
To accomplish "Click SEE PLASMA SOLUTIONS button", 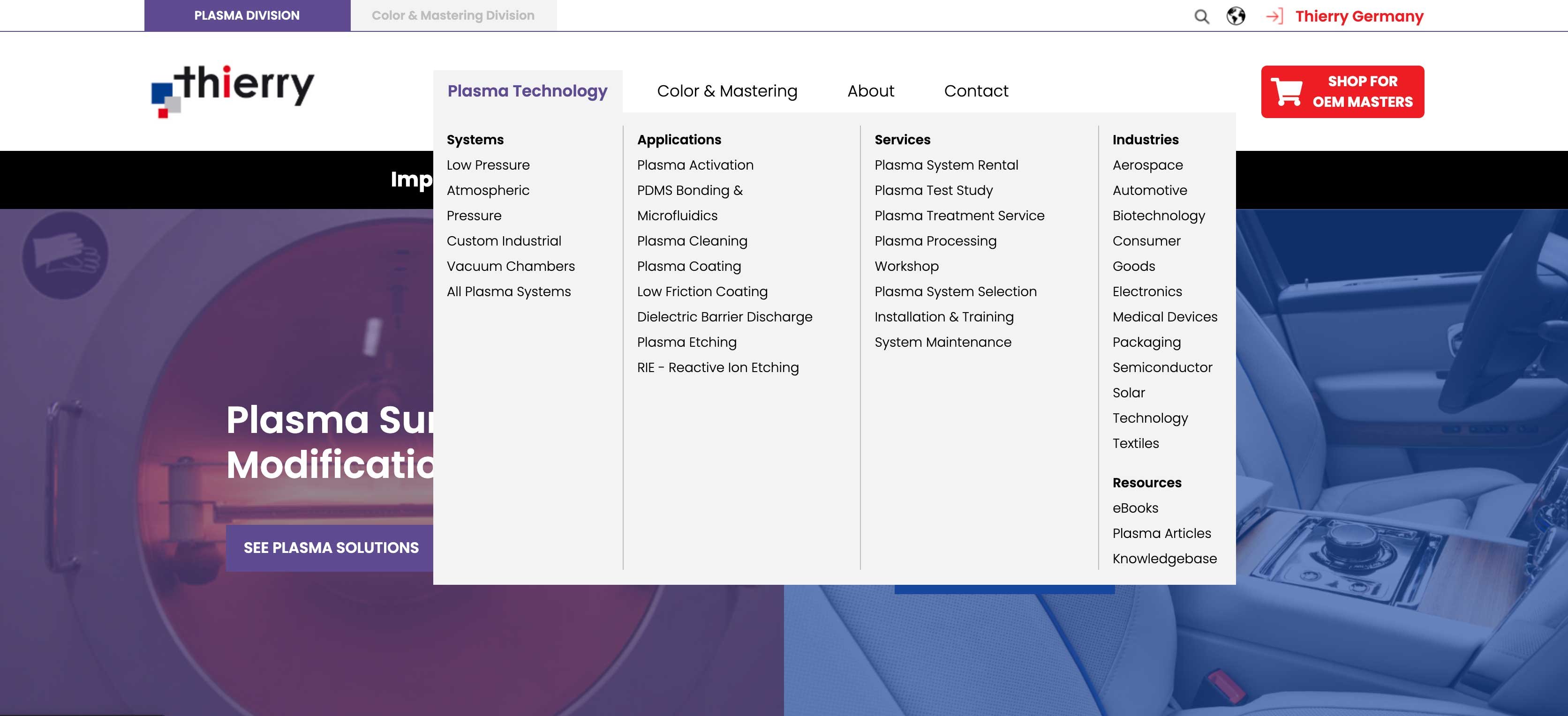I will [x=331, y=547].
